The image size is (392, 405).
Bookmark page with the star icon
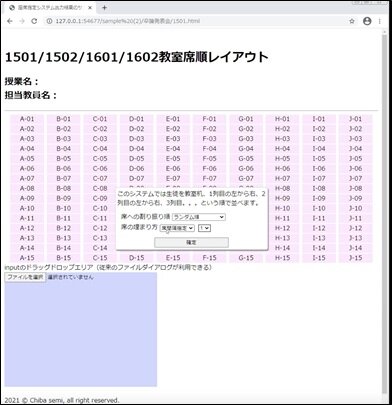[352, 21]
